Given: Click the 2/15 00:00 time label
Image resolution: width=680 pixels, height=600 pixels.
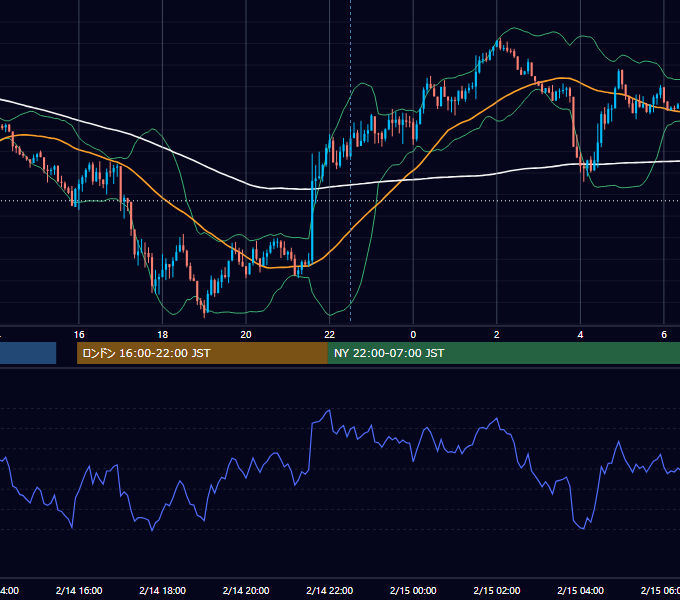Looking at the screenshot, I should point(413,590).
